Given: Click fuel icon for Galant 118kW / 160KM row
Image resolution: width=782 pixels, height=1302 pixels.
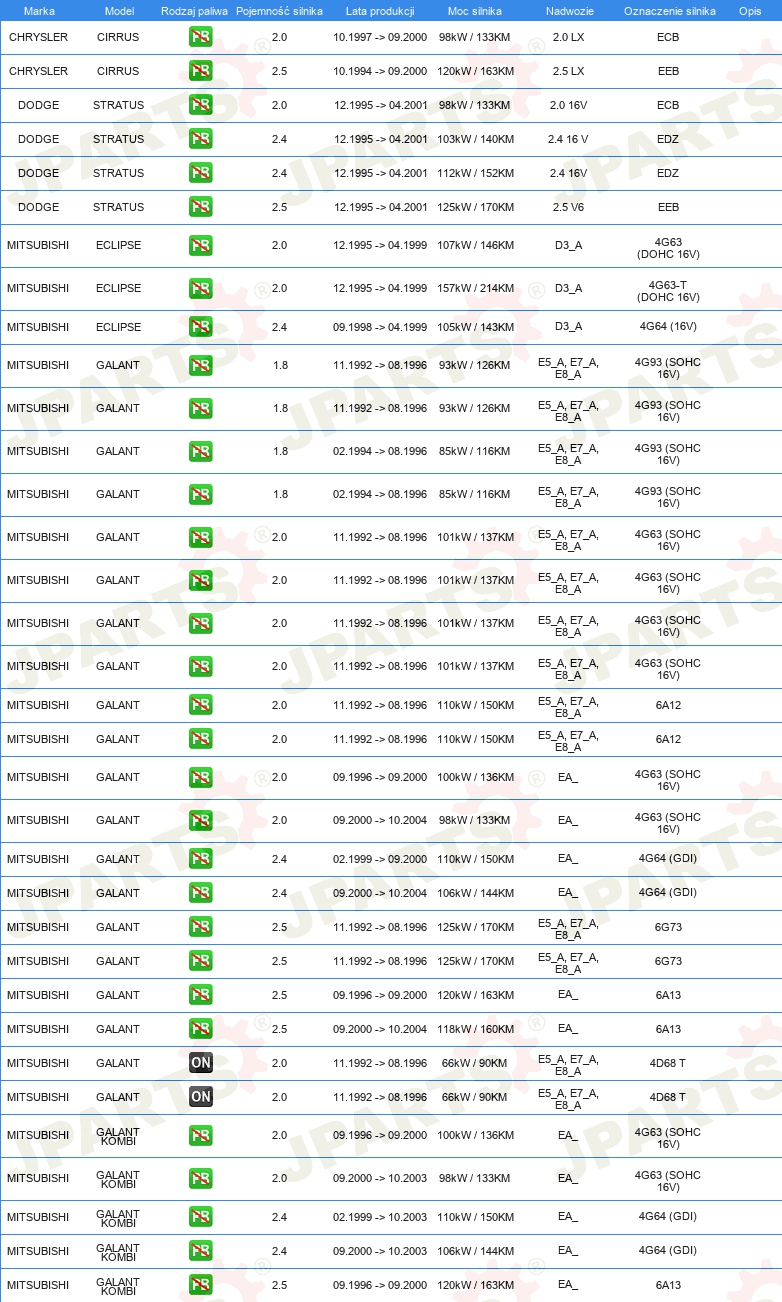Looking at the screenshot, I should (200, 1029).
